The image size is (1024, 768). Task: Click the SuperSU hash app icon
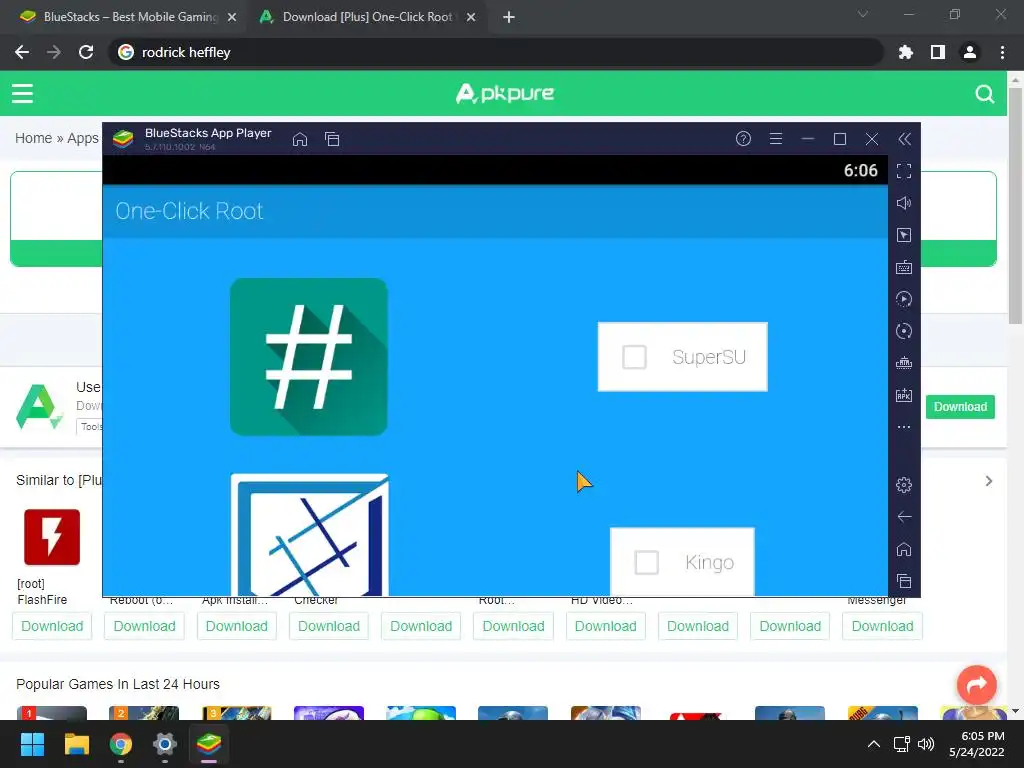click(x=309, y=357)
